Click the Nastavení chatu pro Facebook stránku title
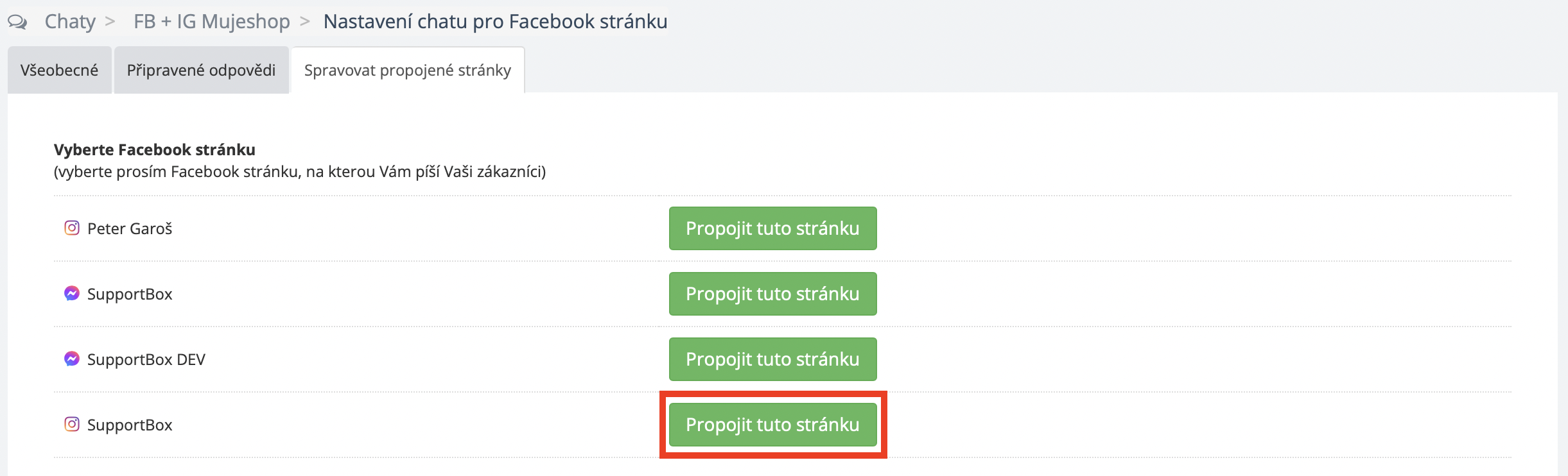1568x476 pixels. (495, 22)
